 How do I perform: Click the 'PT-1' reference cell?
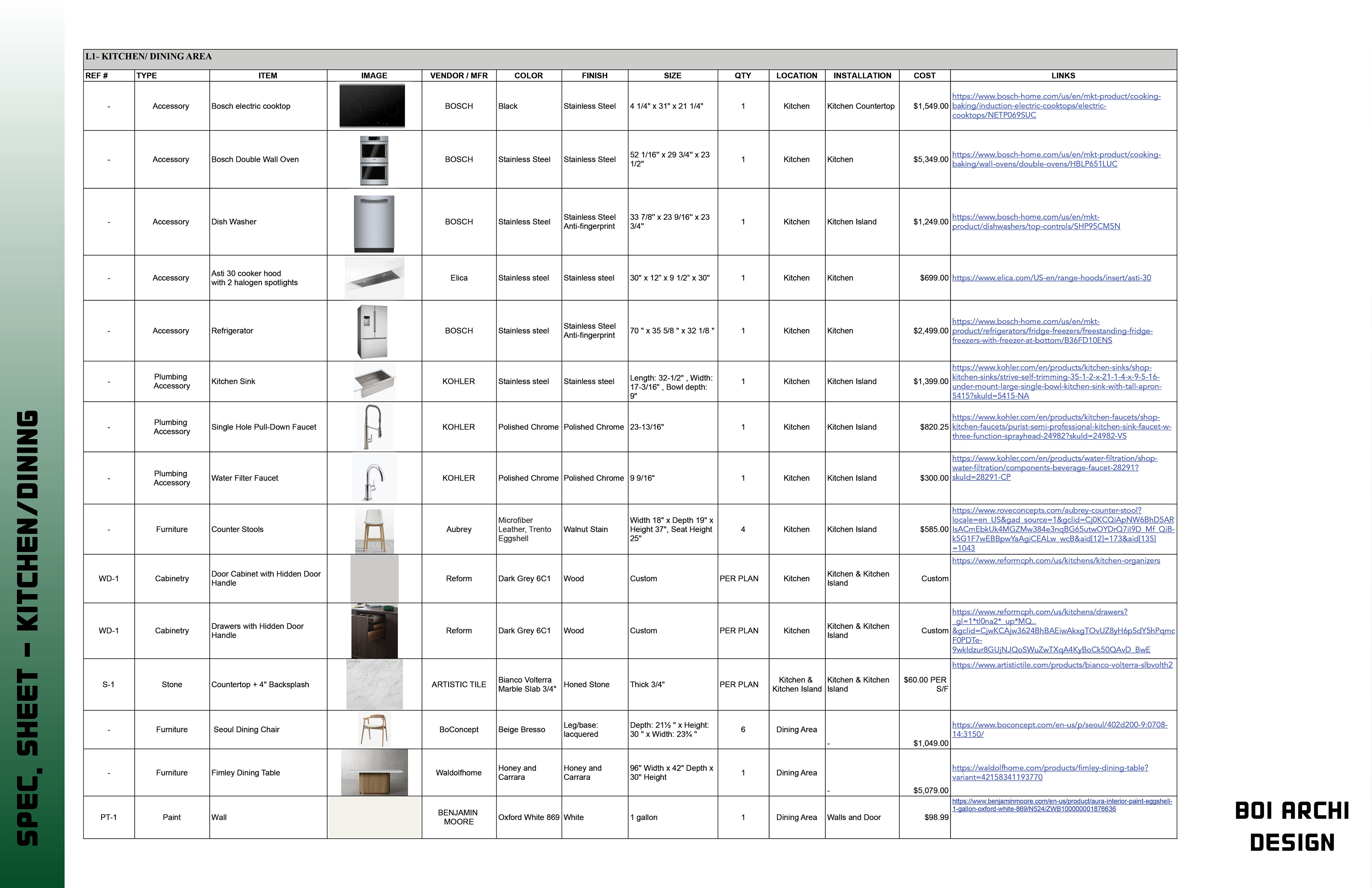(x=108, y=817)
